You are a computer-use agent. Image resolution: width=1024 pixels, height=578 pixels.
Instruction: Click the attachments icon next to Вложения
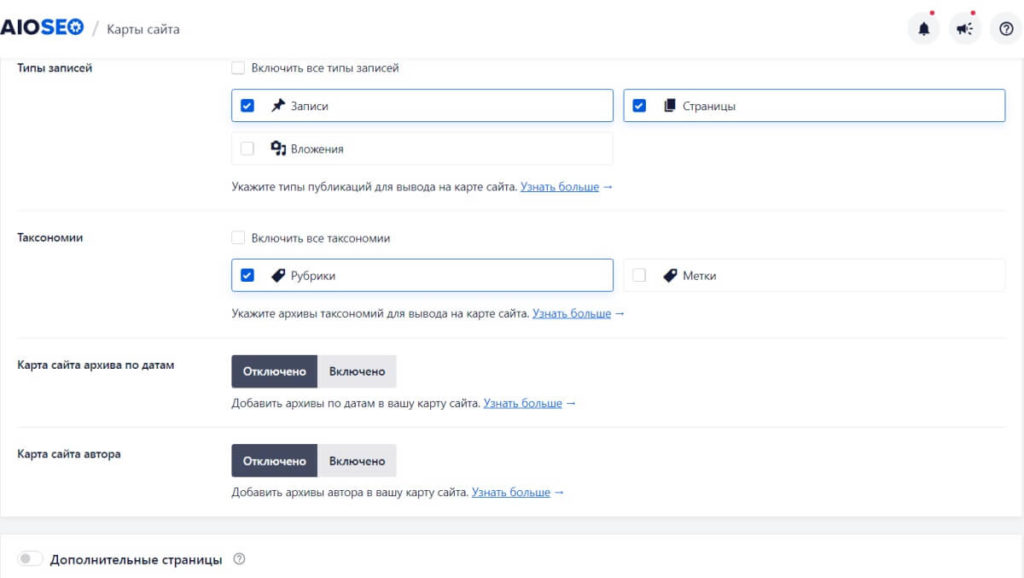tap(278, 148)
